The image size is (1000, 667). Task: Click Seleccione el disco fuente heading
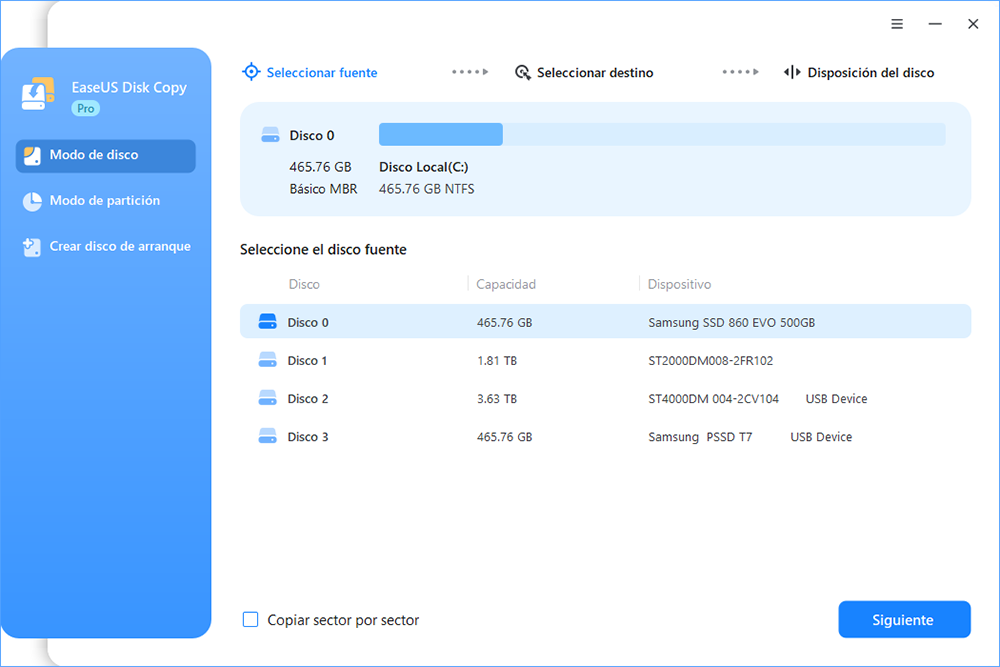323,249
